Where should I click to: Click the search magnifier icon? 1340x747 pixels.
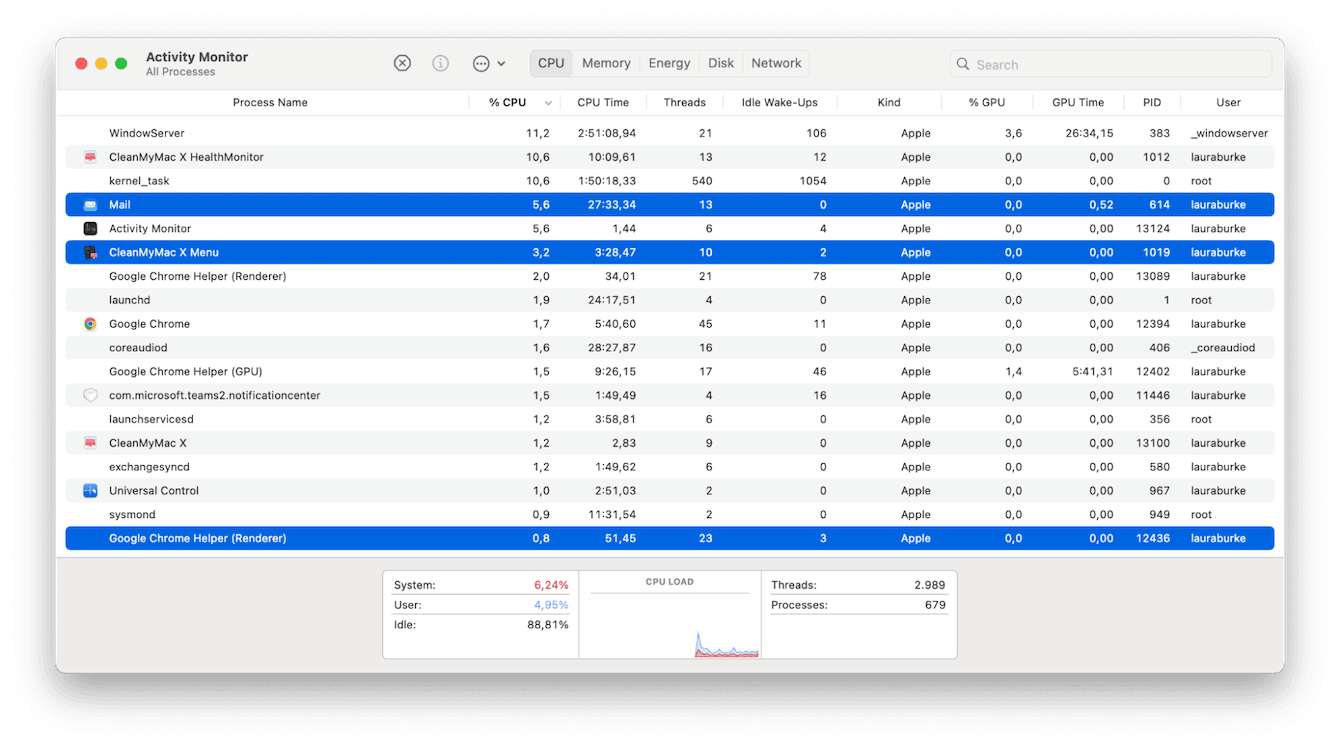962,63
